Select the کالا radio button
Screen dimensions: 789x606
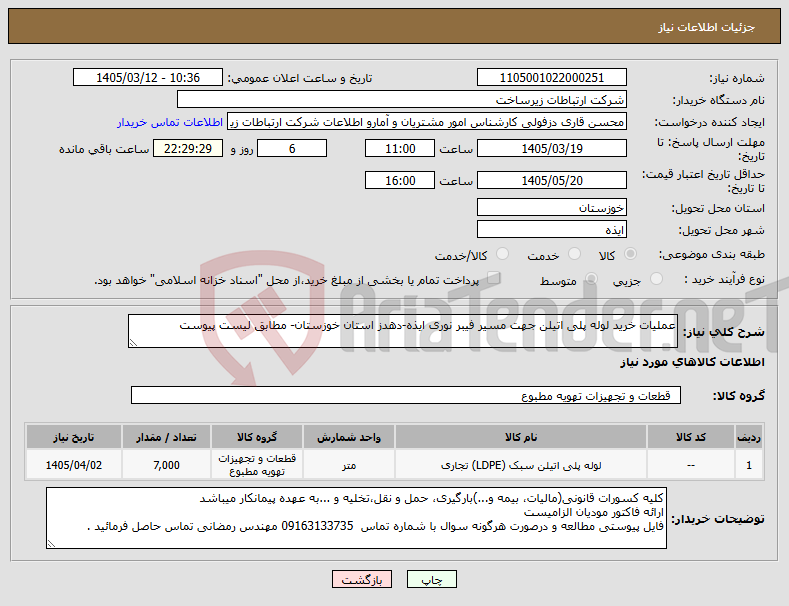click(x=630, y=254)
